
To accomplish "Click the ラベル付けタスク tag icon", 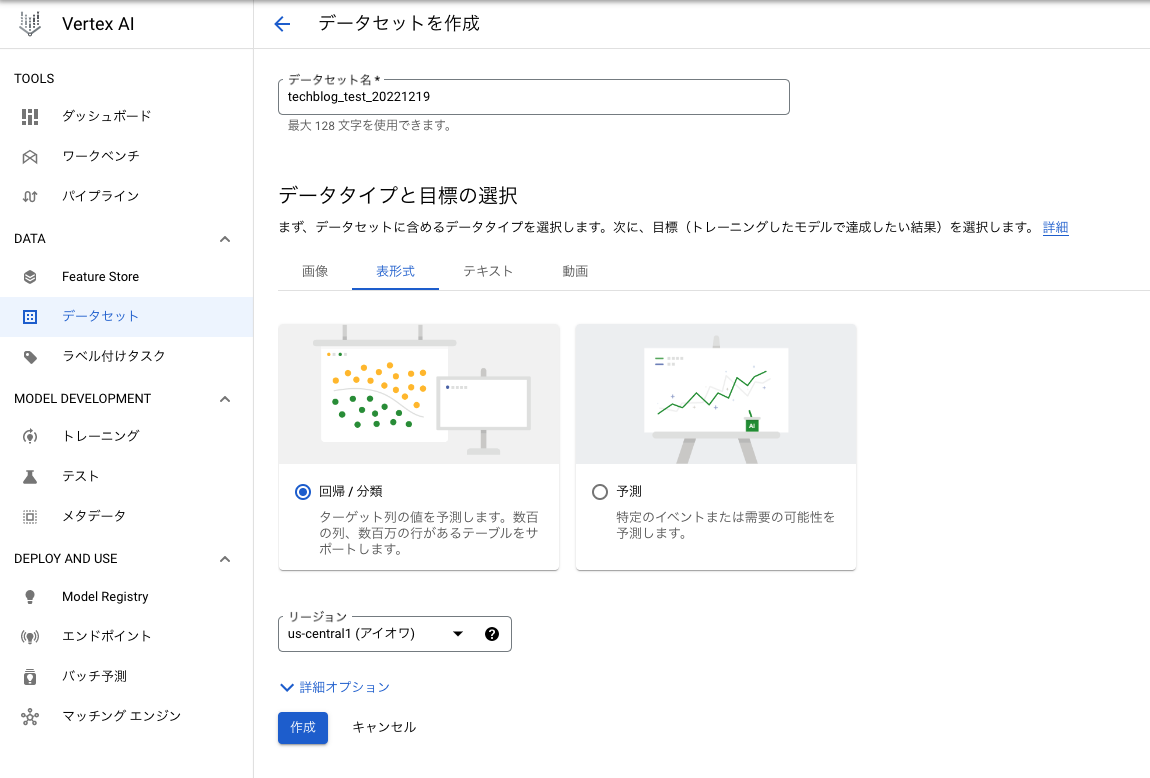I will coord(30,357).
